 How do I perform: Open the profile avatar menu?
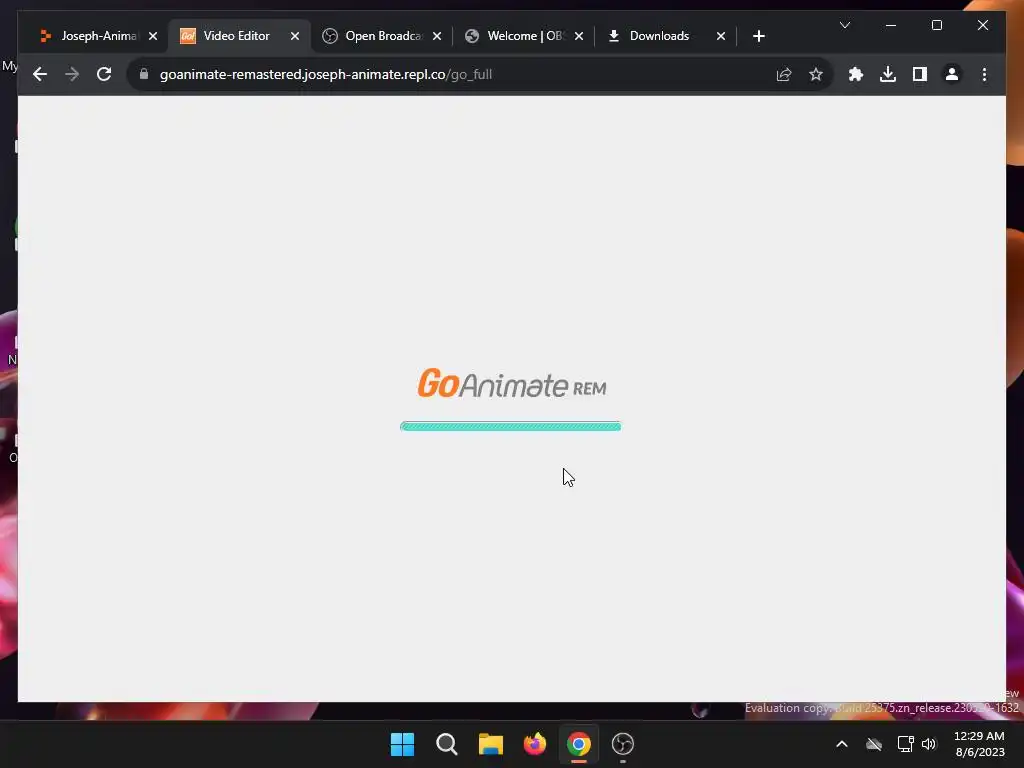pos(952,74)
